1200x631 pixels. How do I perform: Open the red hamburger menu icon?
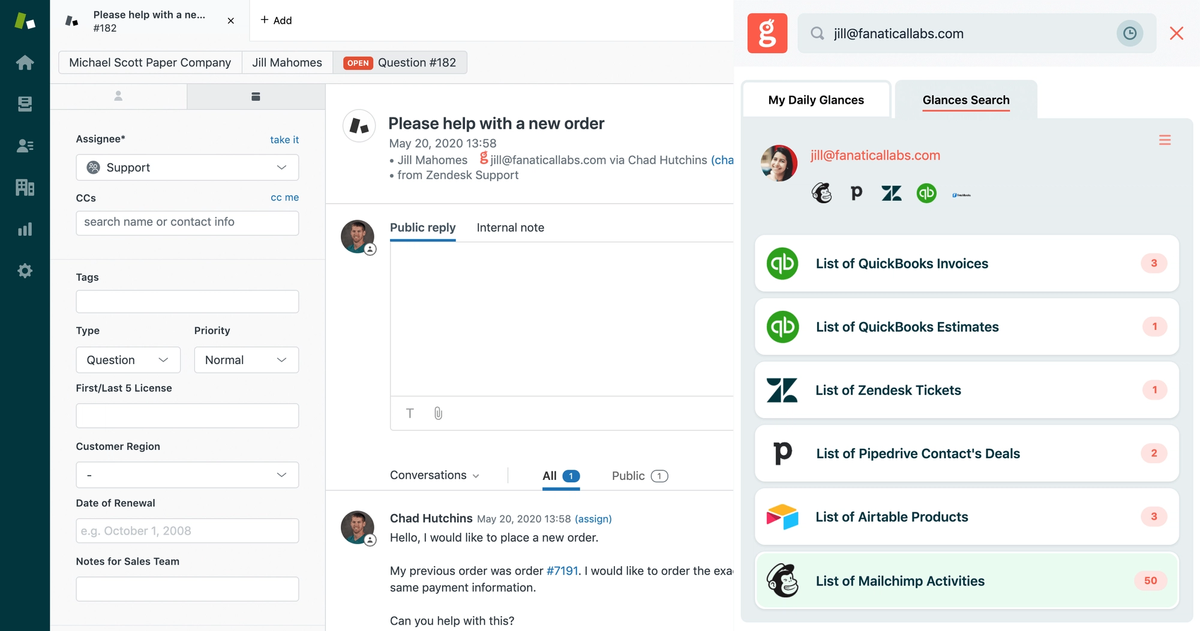click(1165, 140)
